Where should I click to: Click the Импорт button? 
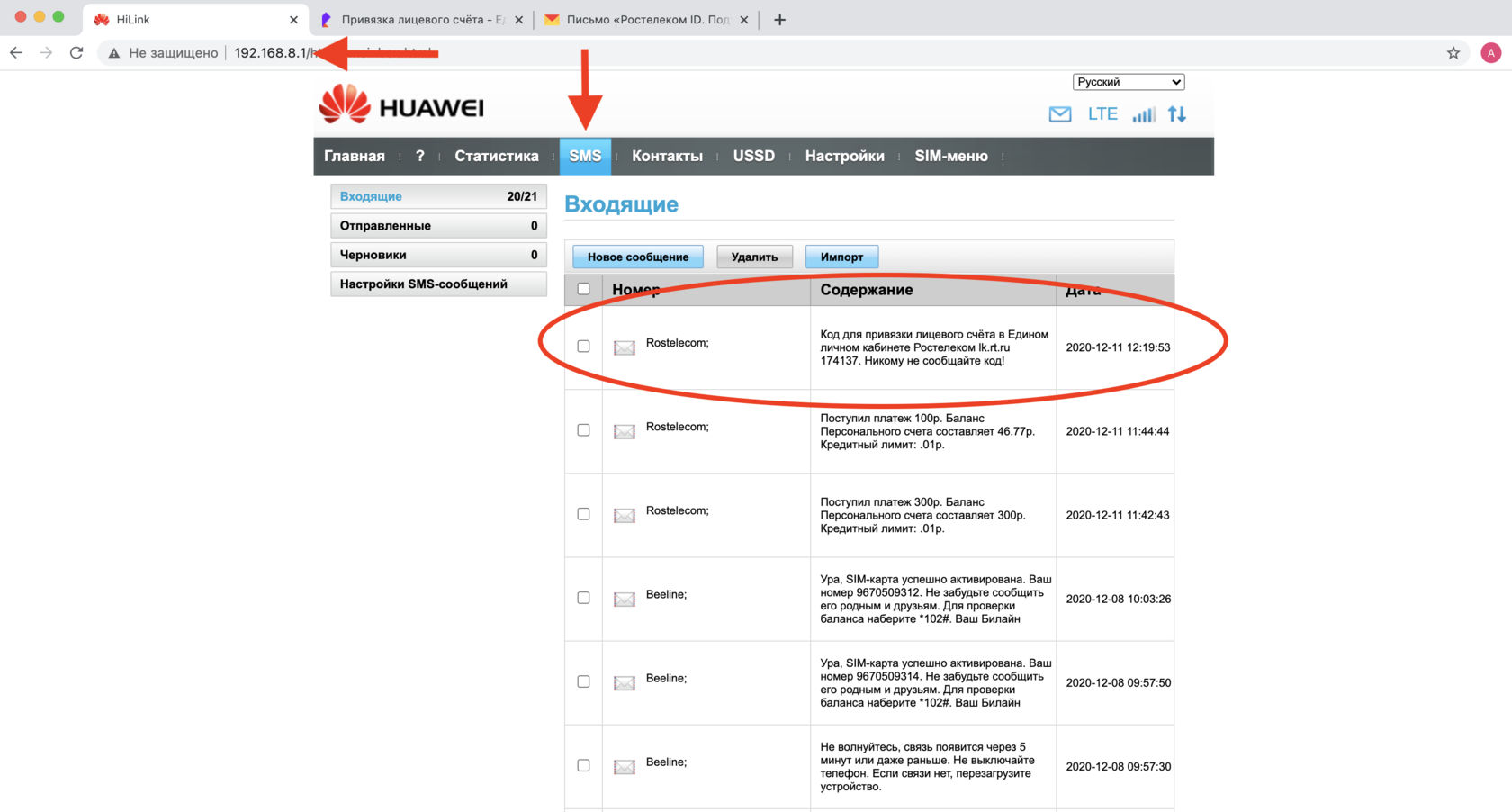pyautogui.click(x=841, y=257)
